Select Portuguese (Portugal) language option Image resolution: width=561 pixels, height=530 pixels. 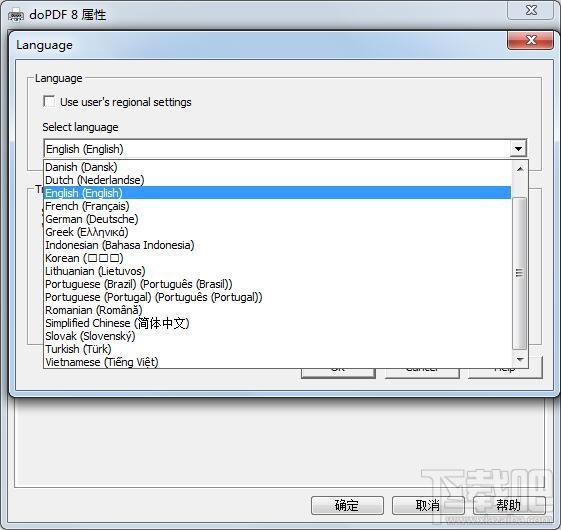(x=277, y=297)
